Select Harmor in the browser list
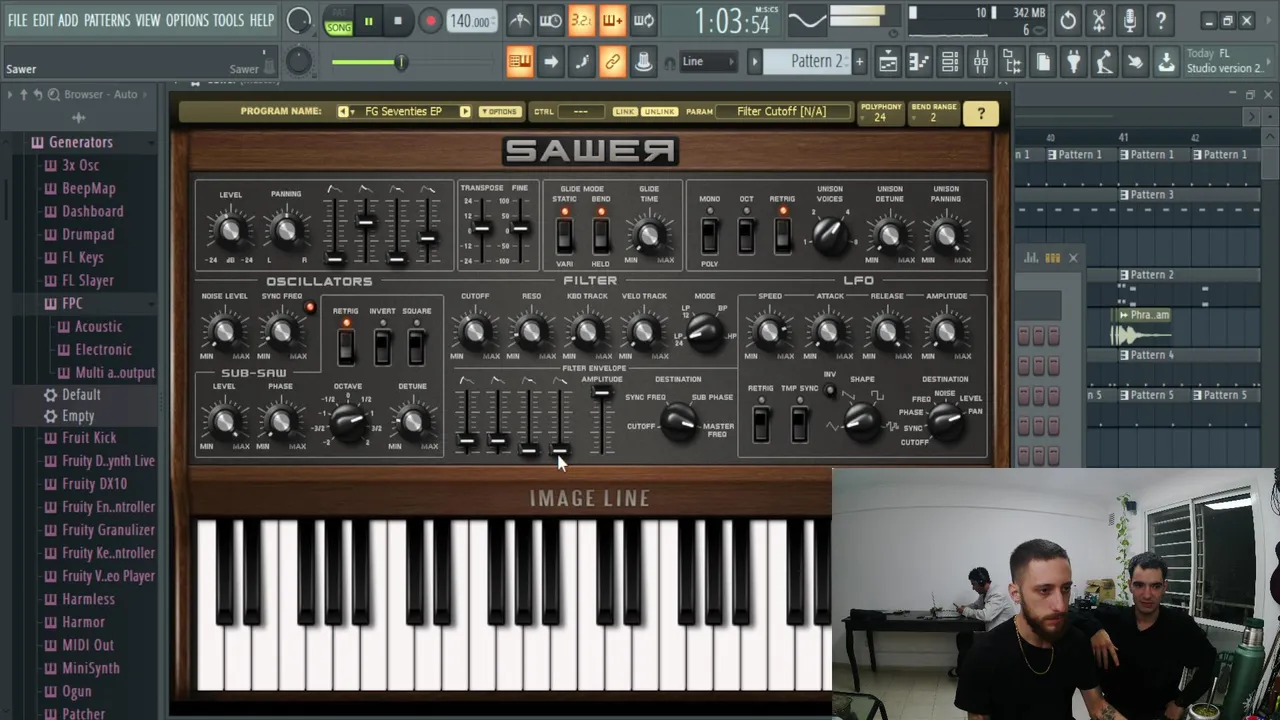This screenshot has height=720, width=1280. pyautogui.click(x=83, y=622)
